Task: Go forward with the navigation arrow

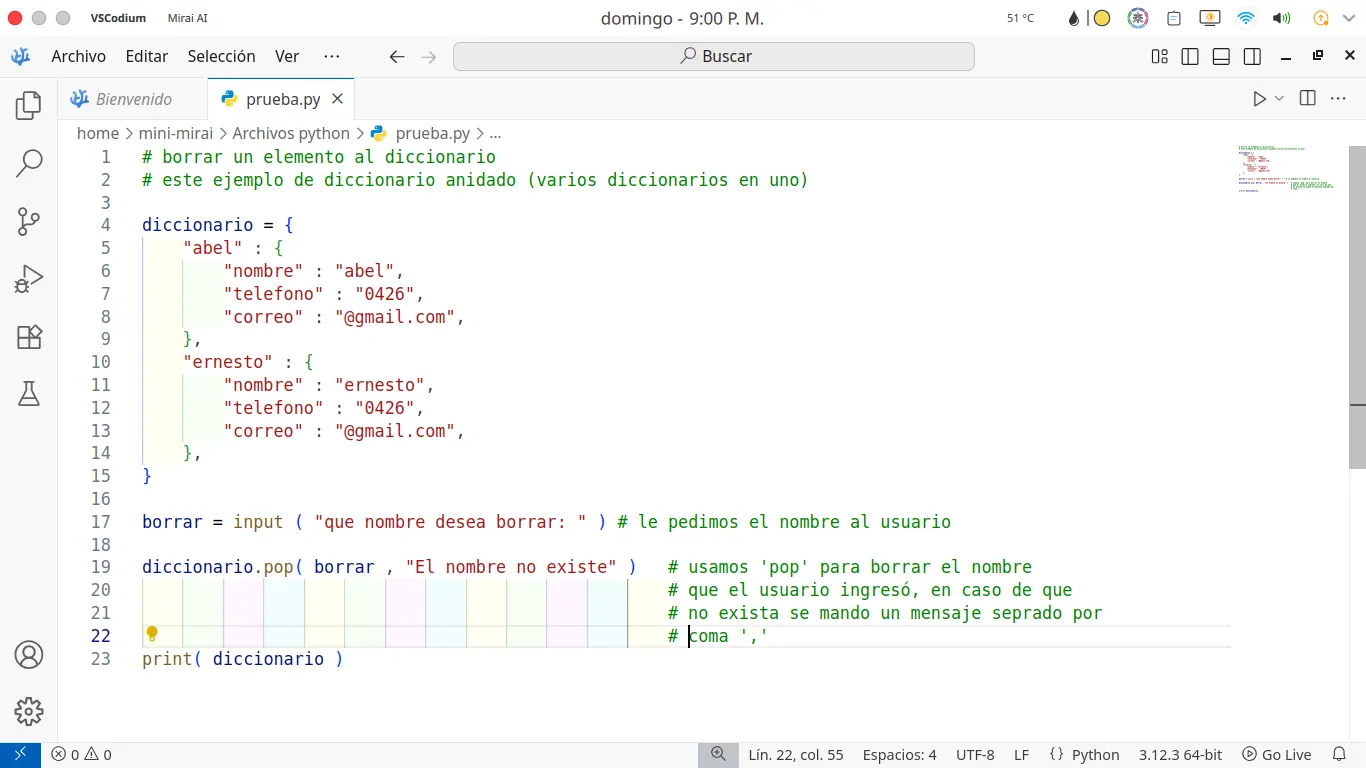Action: point(429,57)
